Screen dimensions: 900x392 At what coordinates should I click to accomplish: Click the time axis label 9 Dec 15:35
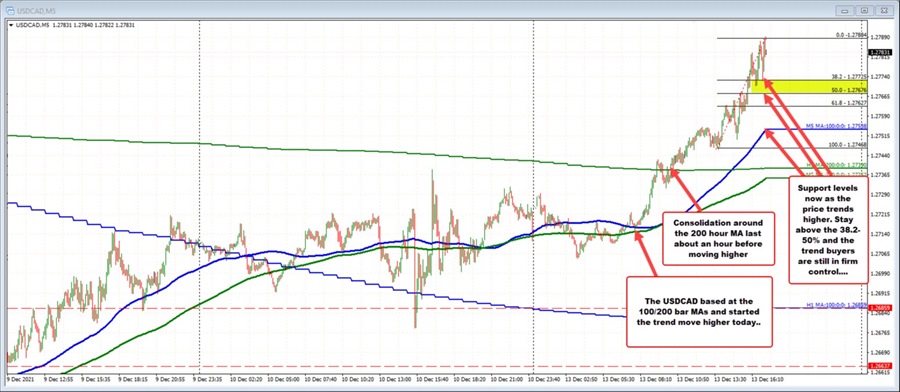[x=95, y=379]
